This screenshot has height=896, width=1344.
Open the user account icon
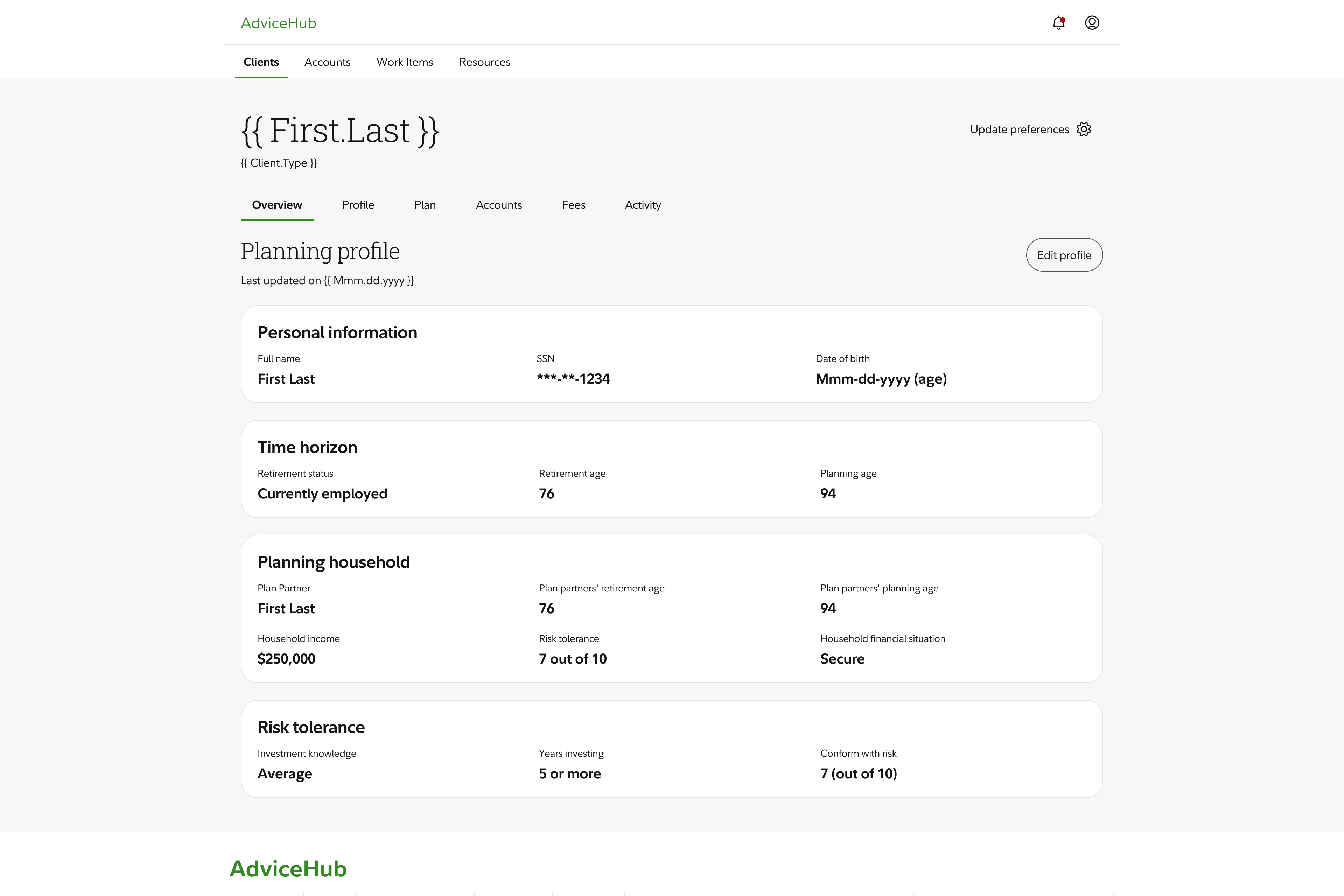point(1092,23)
